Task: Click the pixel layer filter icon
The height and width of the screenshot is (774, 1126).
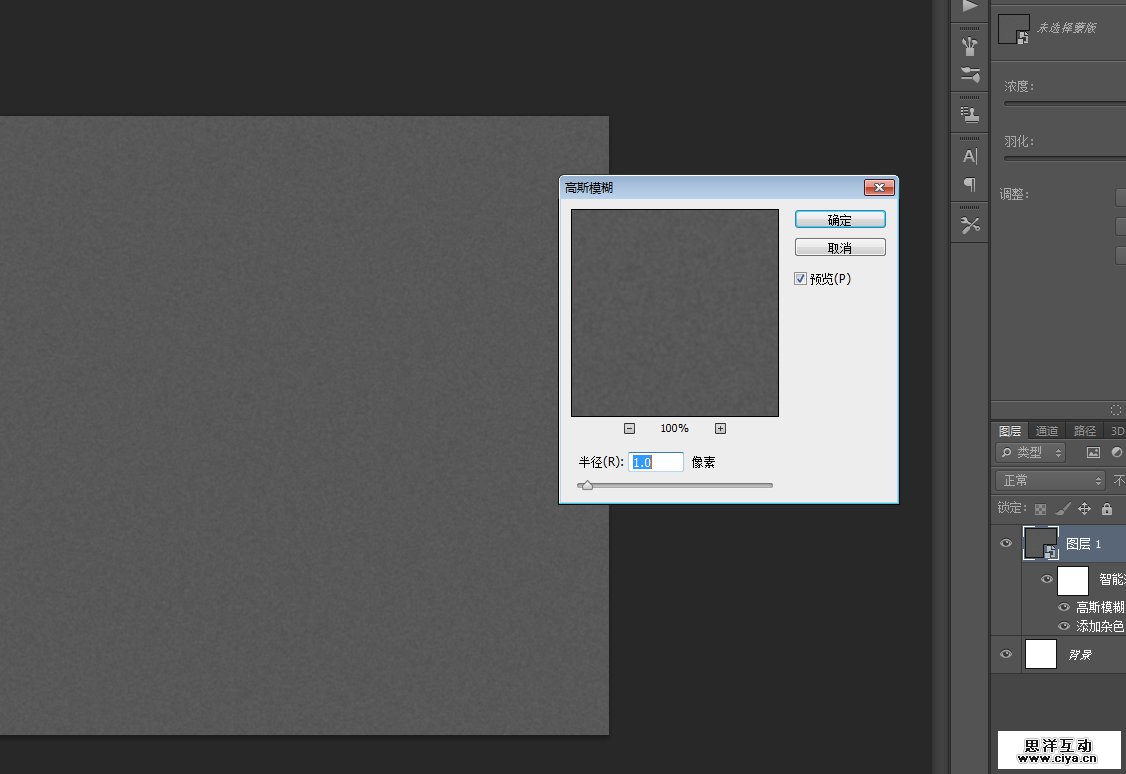Action: click(1093, 452)
